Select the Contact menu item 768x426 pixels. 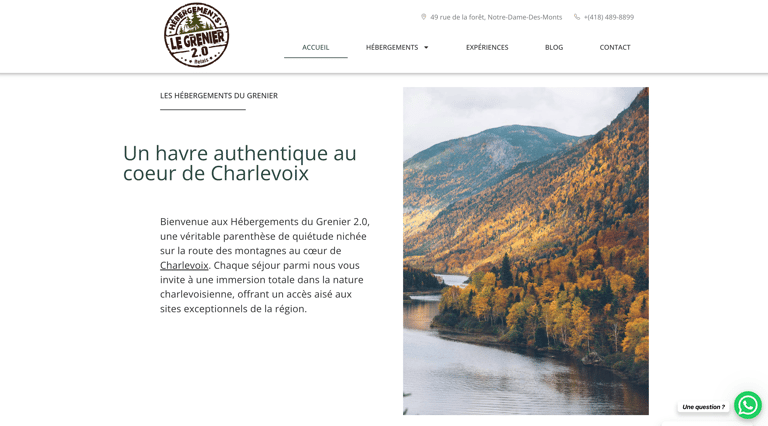pyautogui.click(x=615, y=47)
